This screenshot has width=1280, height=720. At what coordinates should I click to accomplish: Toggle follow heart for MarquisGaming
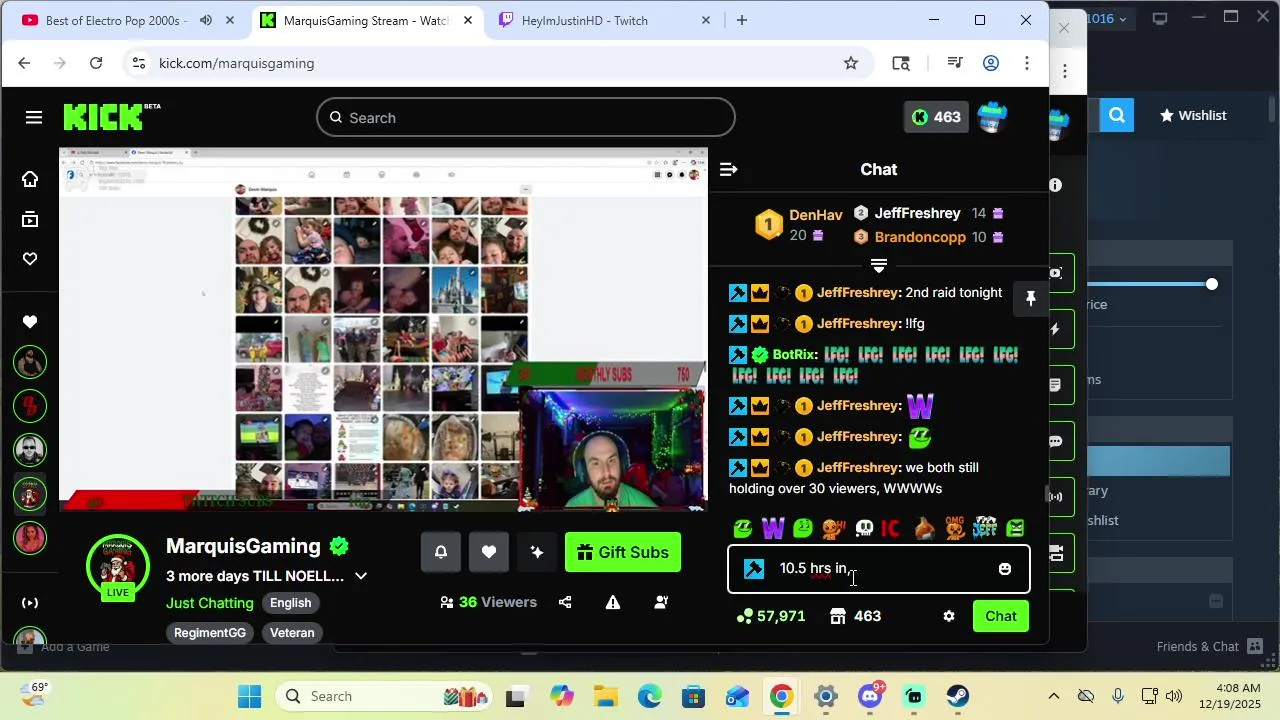click(x=489, y=552)
